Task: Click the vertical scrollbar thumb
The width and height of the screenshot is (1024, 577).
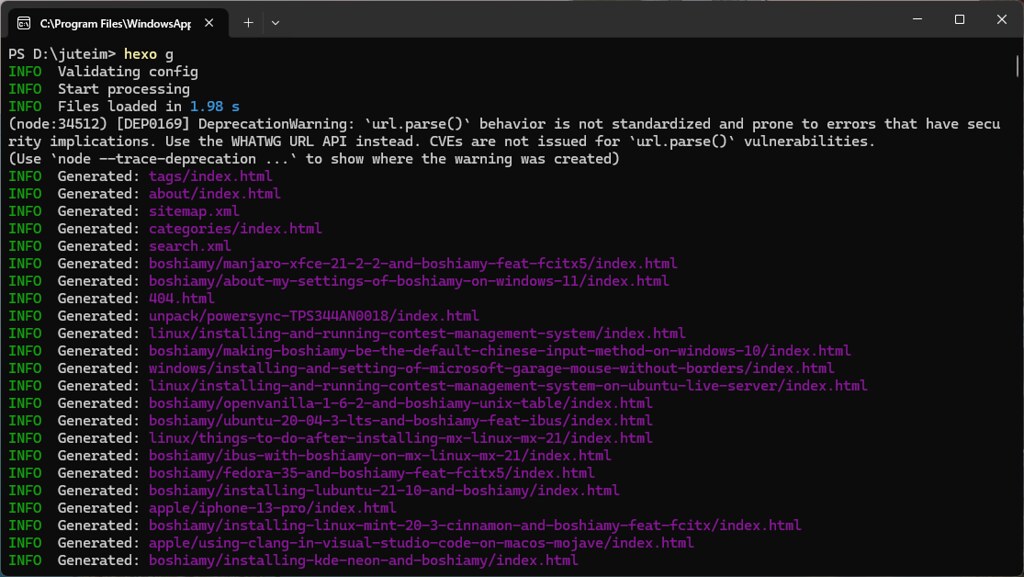Action: [1017, 67]
